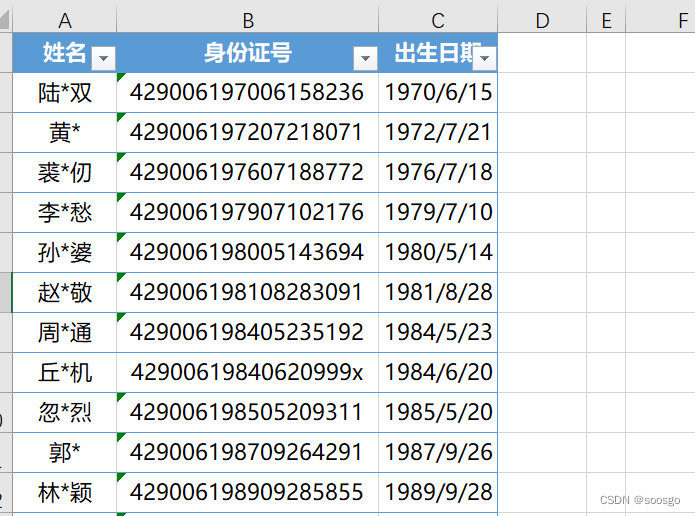
Task: Select the cell containing 黄*
Action: [x=65, y=133]
